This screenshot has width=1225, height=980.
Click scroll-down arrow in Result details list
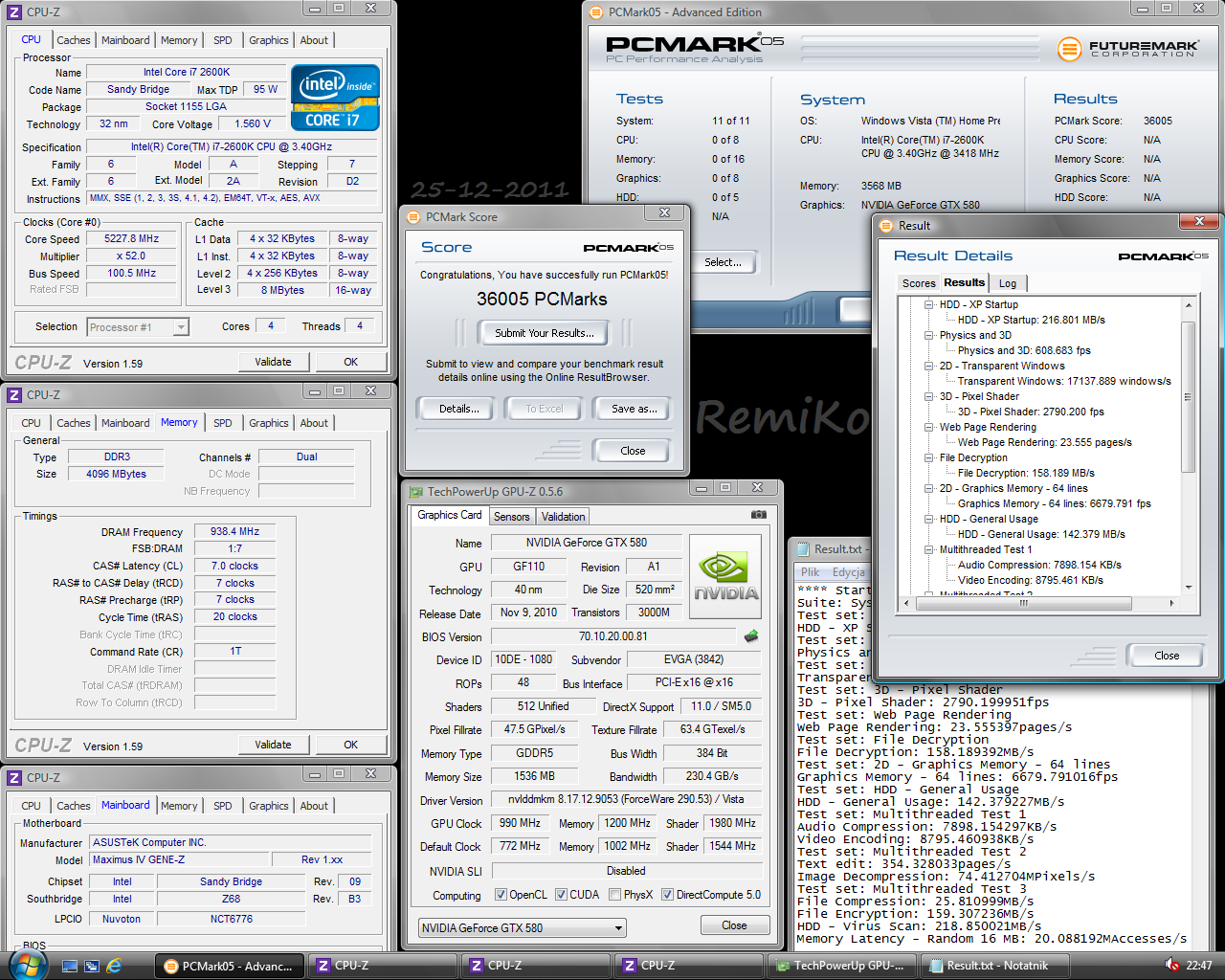[x=1189, y=587]
